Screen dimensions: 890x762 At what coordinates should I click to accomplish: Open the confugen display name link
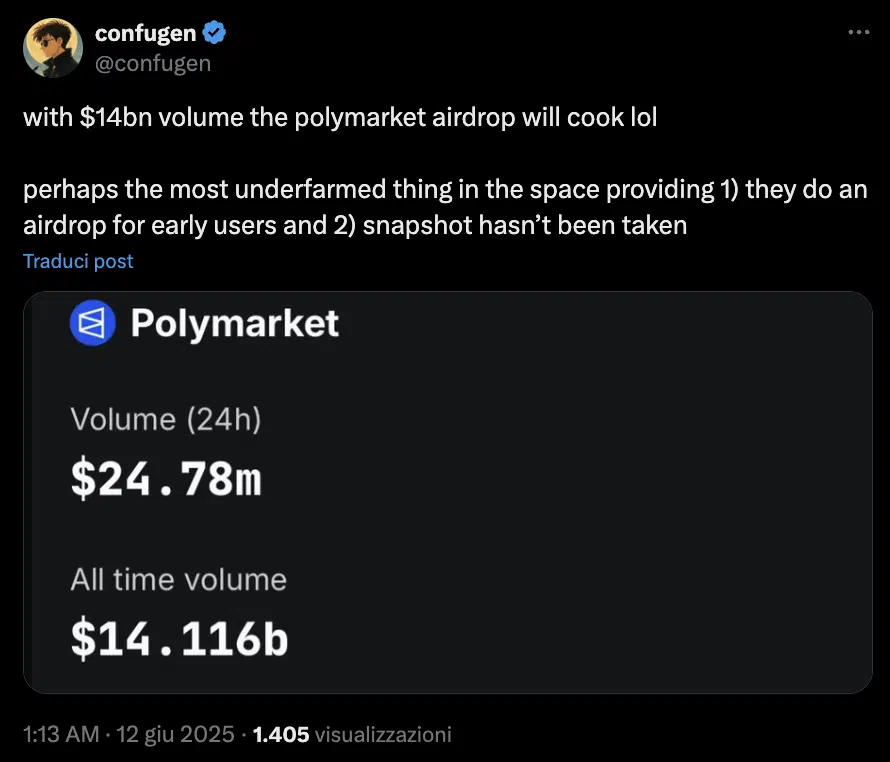pos(145,33)
